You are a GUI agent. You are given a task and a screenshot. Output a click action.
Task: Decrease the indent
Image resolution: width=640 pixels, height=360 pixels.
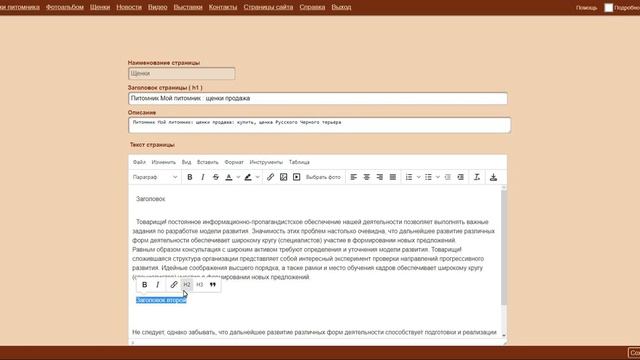coord(448,177)
